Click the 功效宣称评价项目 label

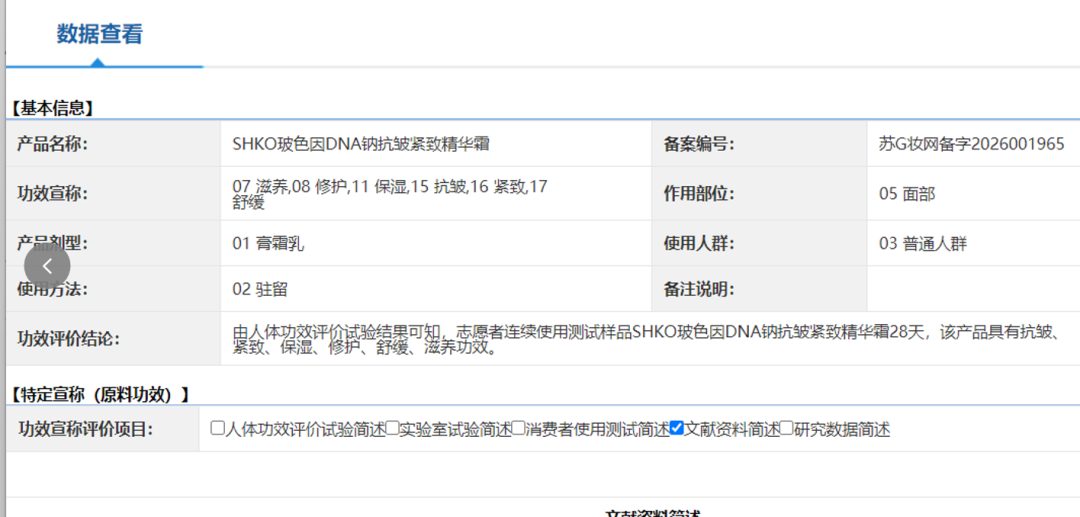pos(84,430)
